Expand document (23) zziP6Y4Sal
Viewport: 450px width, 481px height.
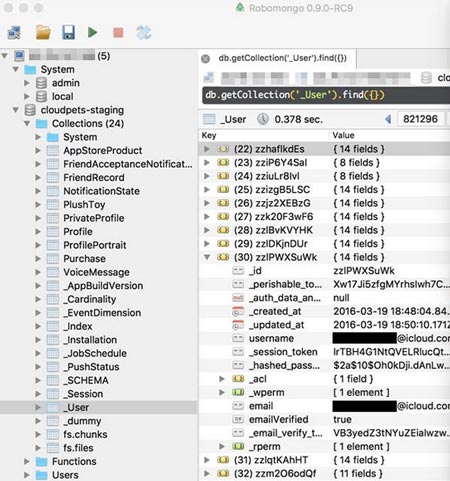(207, 163)
